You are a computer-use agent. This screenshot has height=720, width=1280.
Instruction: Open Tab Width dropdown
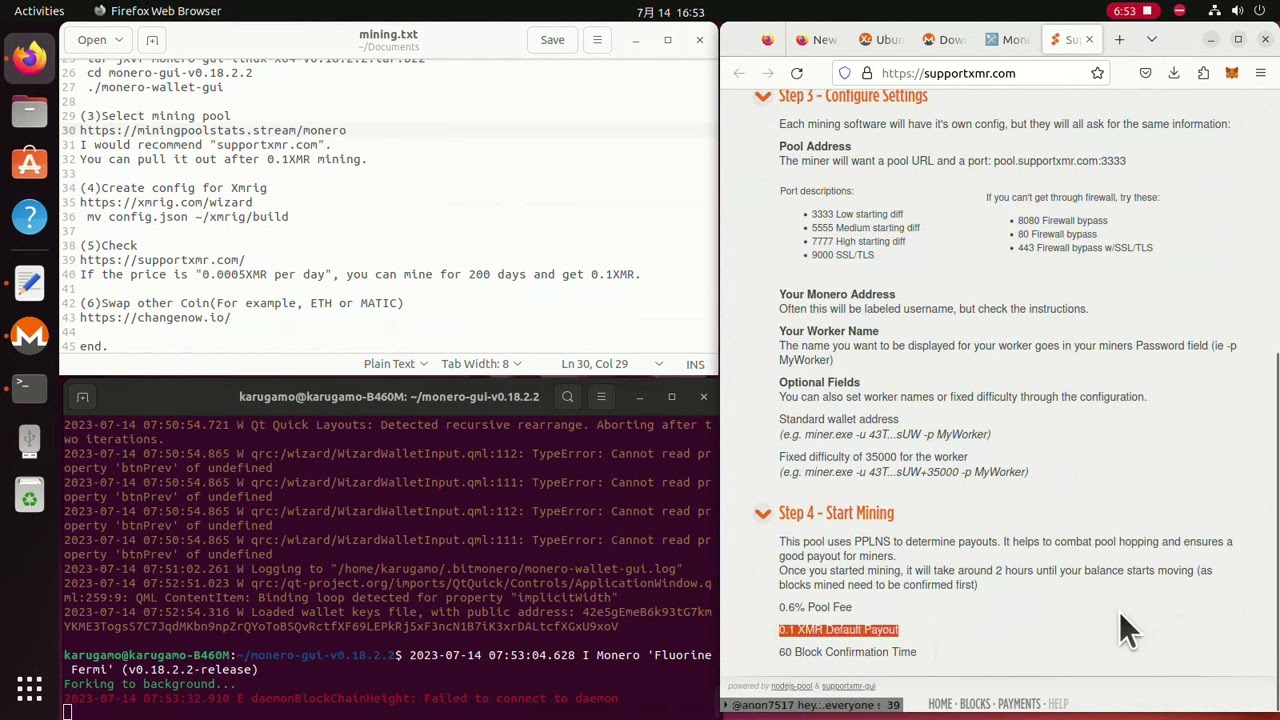(481, 364)
